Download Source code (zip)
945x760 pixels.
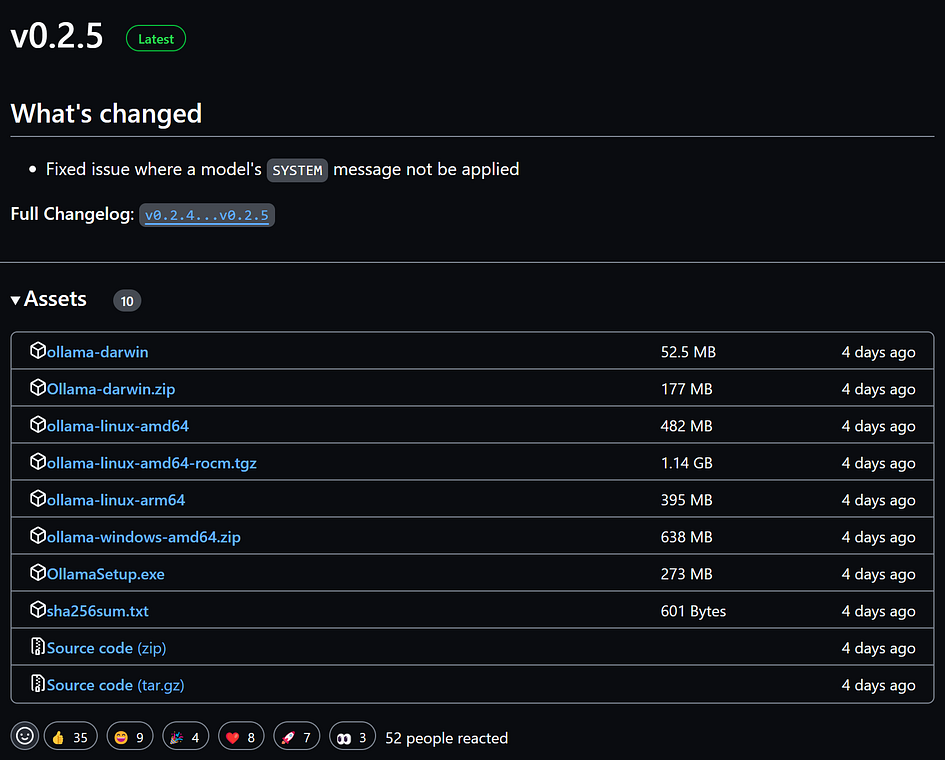(x=107, y=649)
